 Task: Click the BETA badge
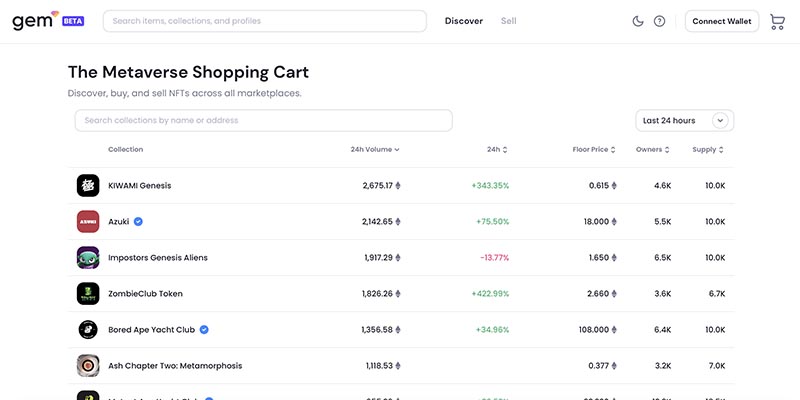pyautogui.click(x=73, y=21)
